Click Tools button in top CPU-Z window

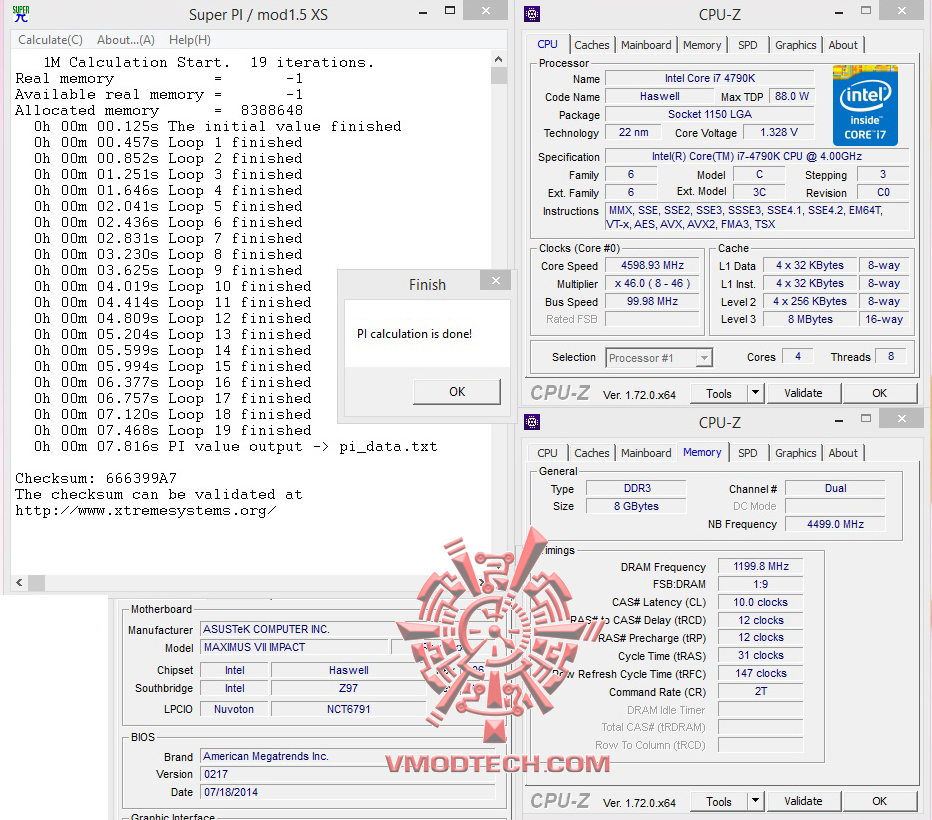pos(719,393)
